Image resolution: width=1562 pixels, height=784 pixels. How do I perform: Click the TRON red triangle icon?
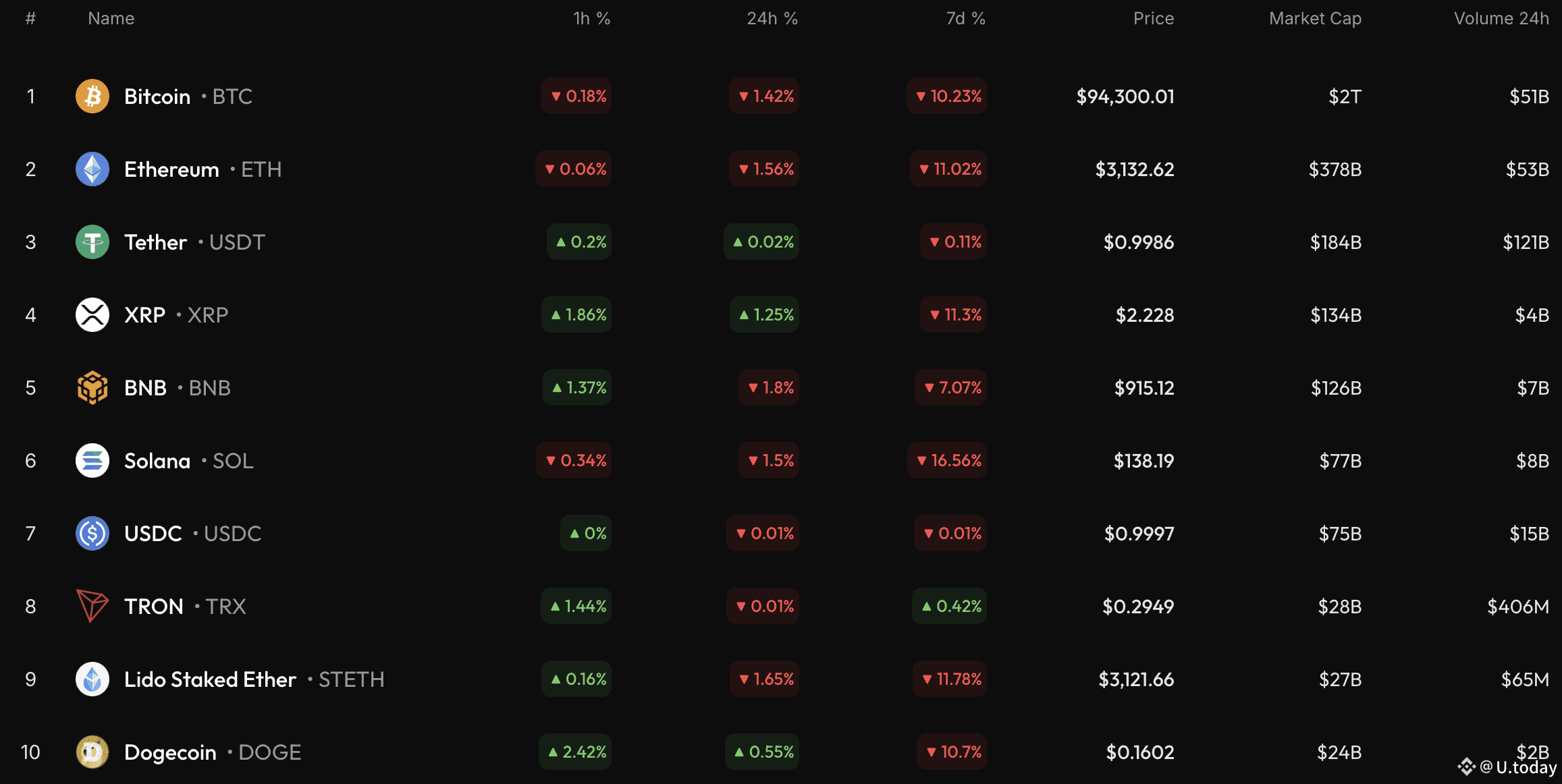tap(92, 606)
